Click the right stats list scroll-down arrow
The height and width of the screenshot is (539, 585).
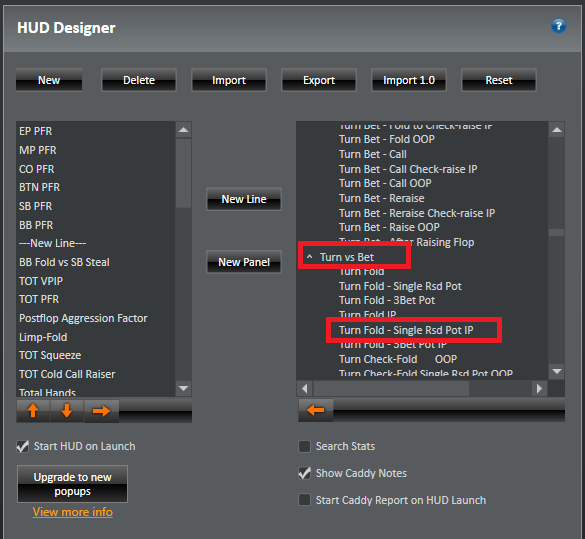click(x=557, y=371)
